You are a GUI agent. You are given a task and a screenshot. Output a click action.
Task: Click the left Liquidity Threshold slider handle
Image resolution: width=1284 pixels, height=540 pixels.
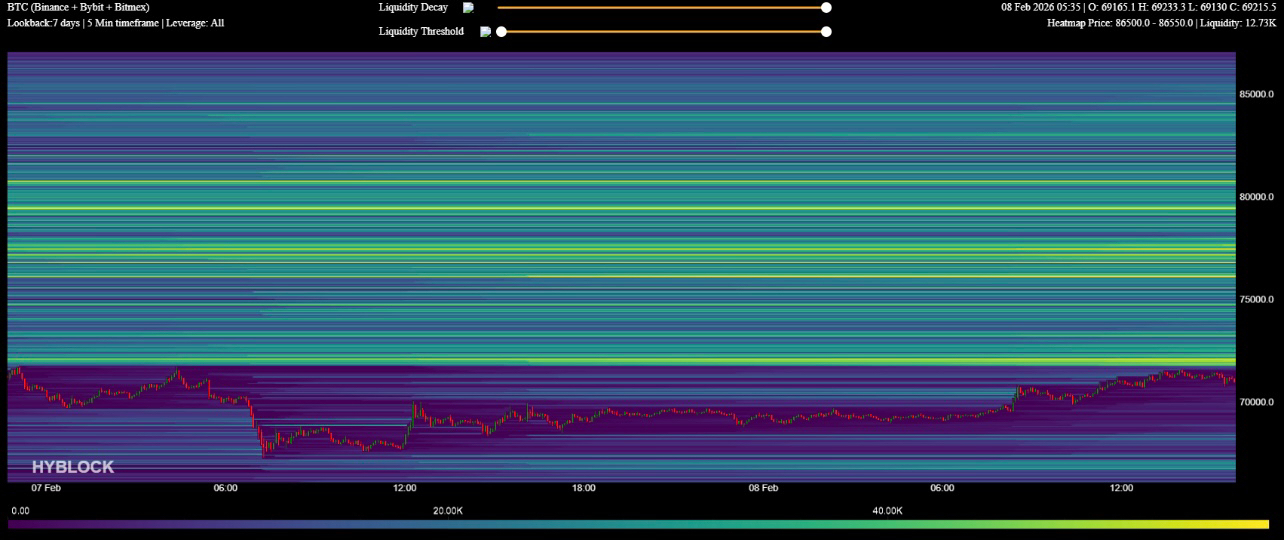[x=501, y=32]
